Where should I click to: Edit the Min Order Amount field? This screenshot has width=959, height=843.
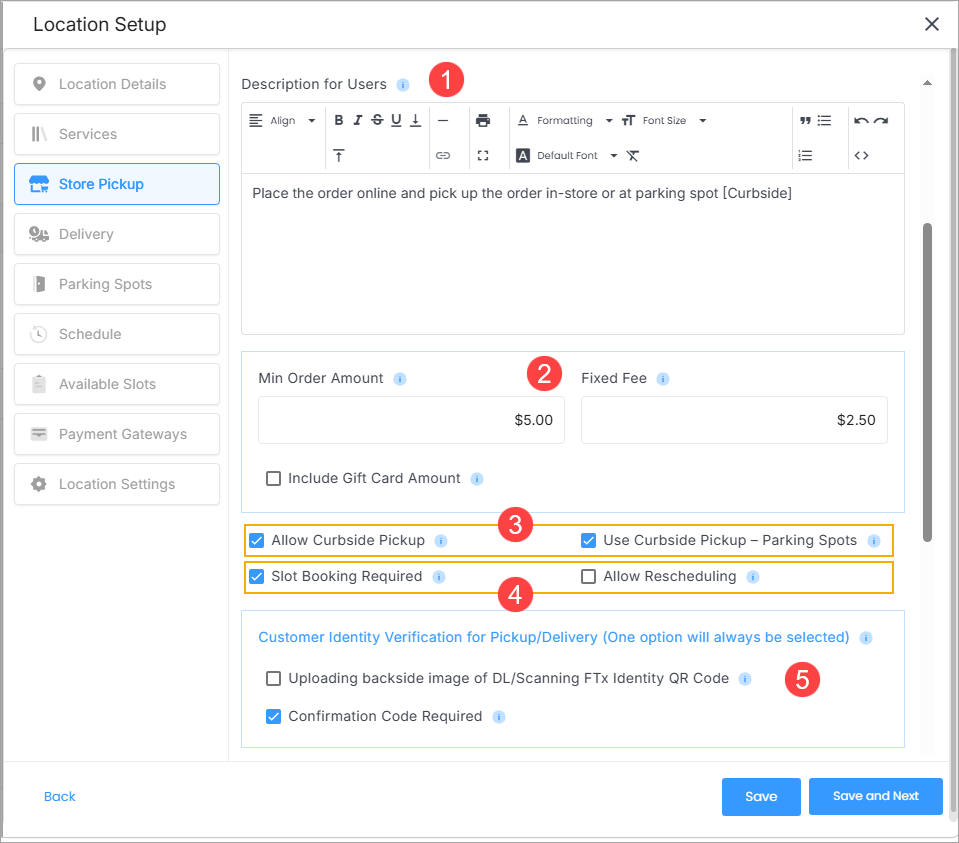(x=411, y=420)
